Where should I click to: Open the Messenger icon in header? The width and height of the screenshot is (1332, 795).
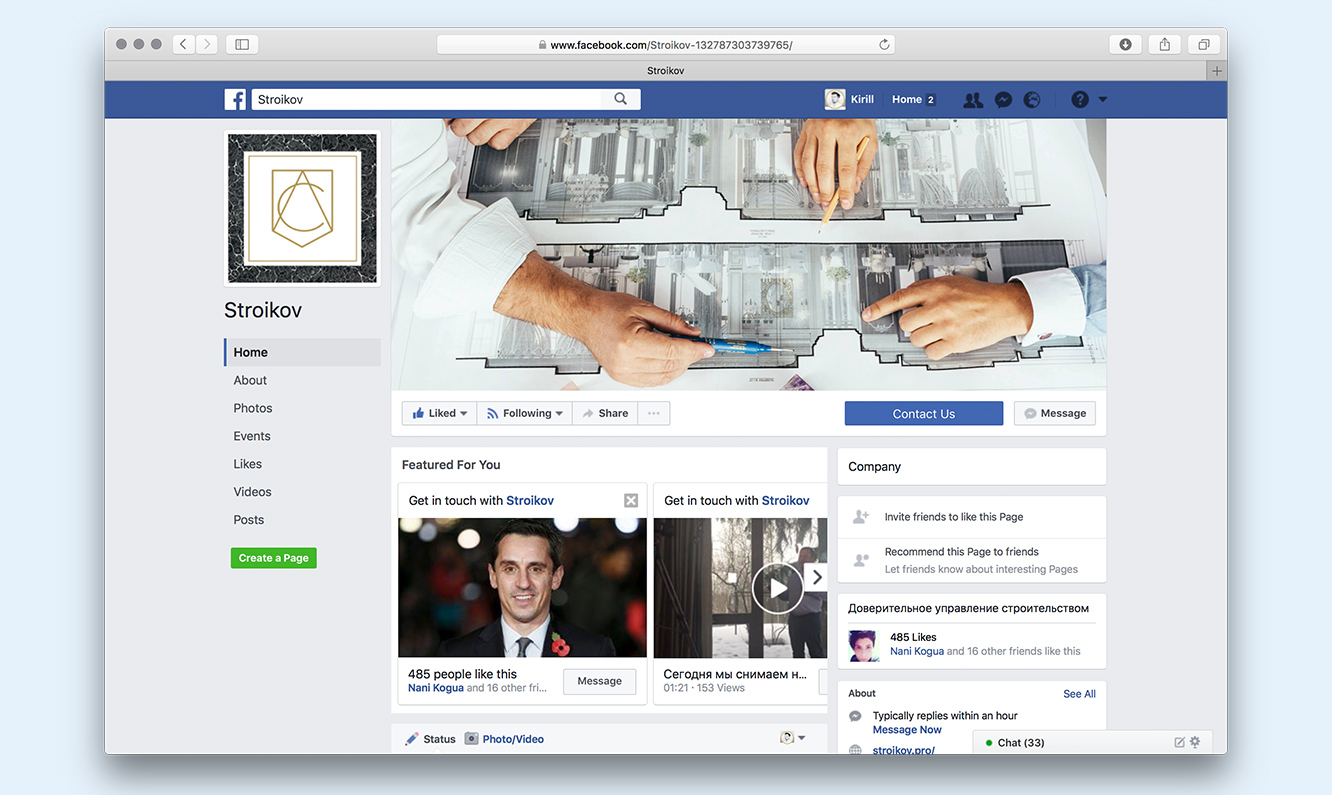click(1003, 100)
